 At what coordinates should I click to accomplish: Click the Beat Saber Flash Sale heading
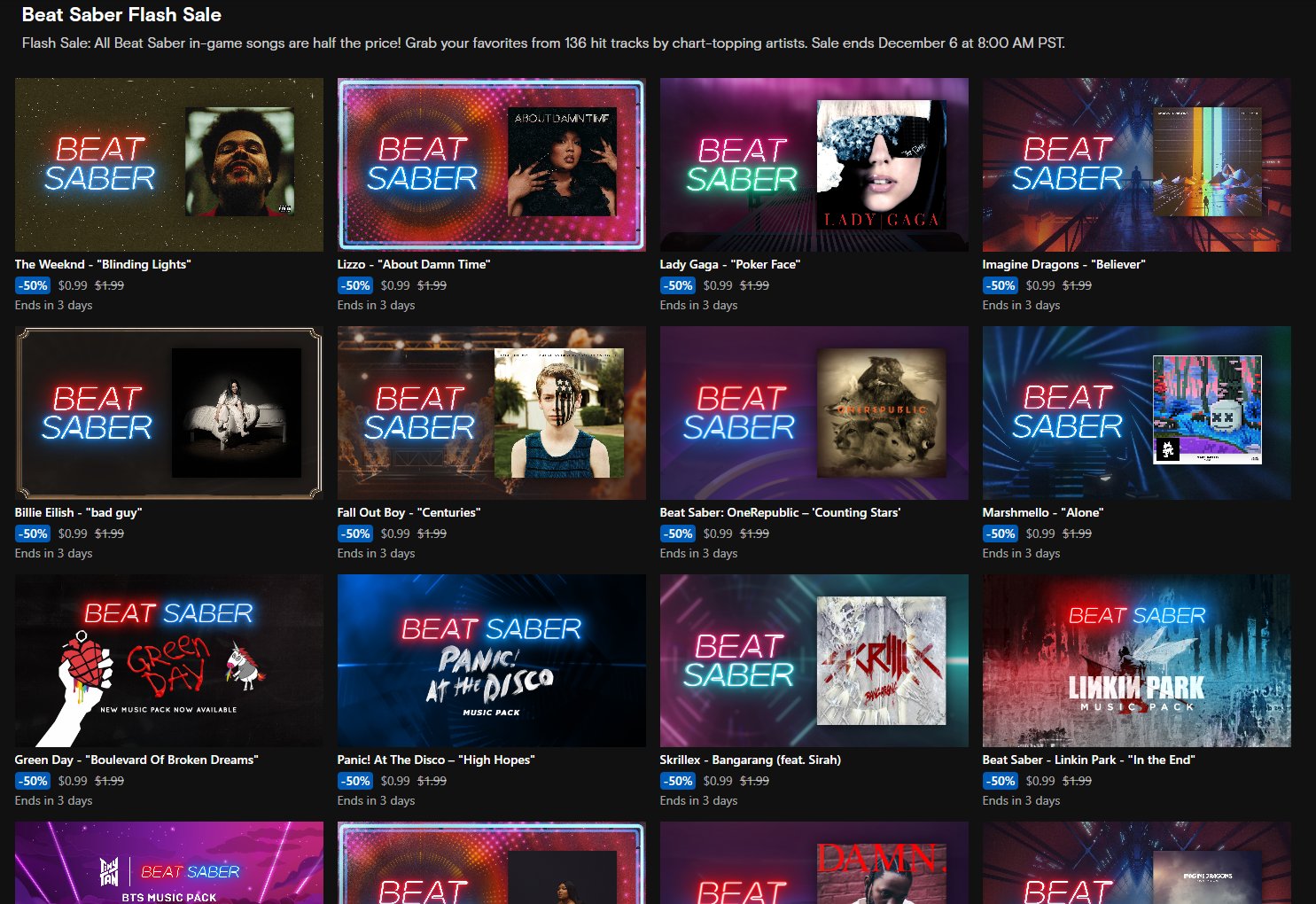[x=121, y=14]
